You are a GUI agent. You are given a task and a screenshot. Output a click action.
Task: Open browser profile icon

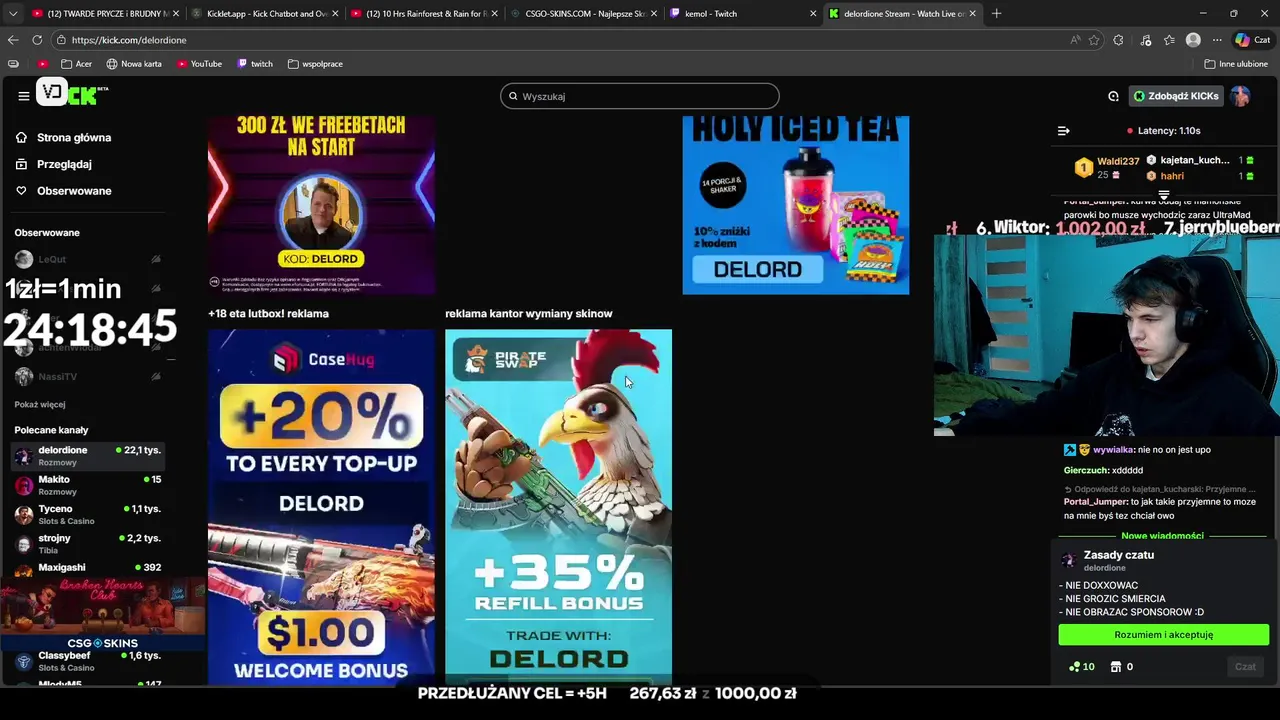(x=1193, y=40)
